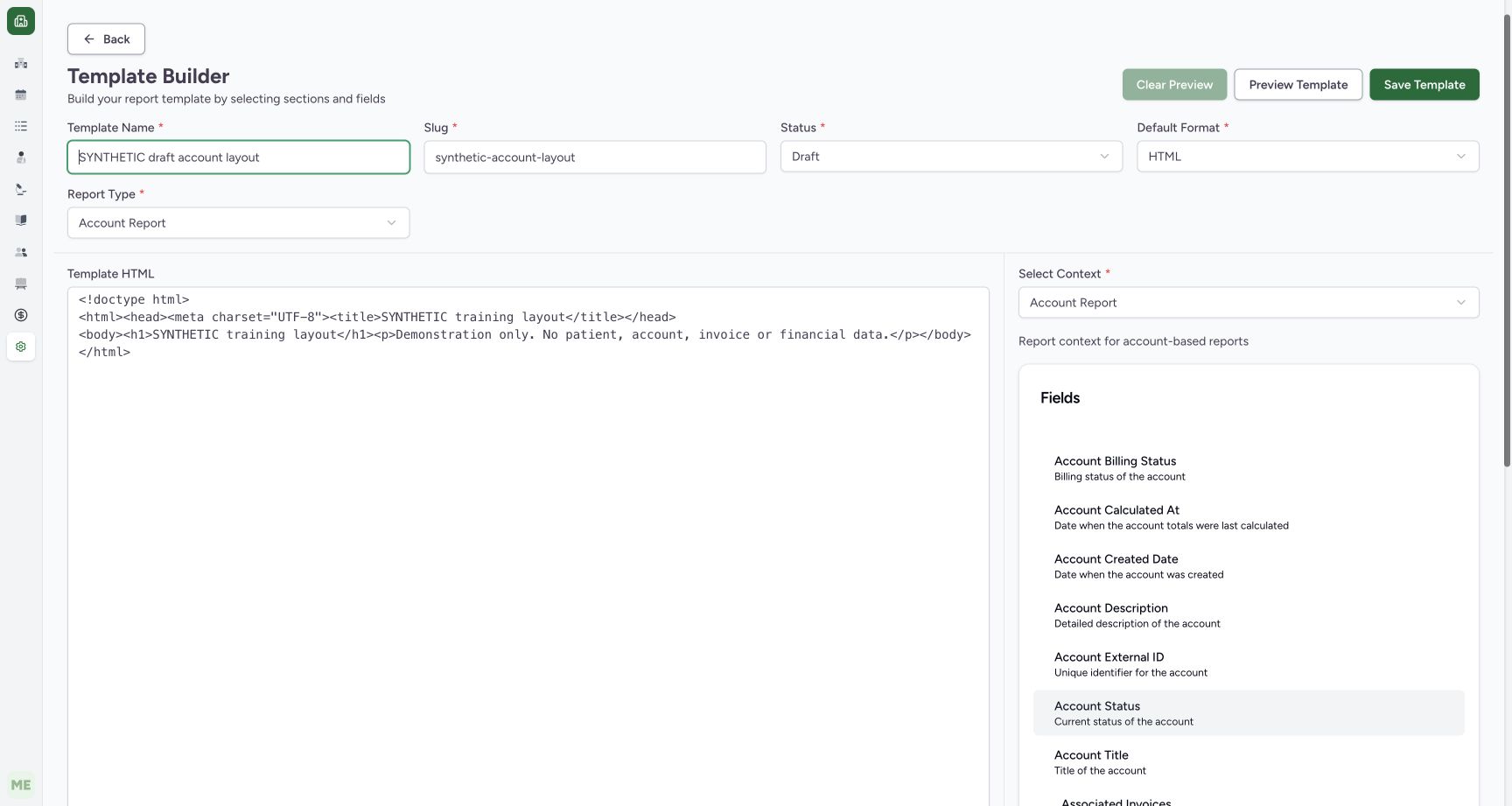Select the Account Title field
This screenshot has height=806, width=1512.
click(1249, 762)
